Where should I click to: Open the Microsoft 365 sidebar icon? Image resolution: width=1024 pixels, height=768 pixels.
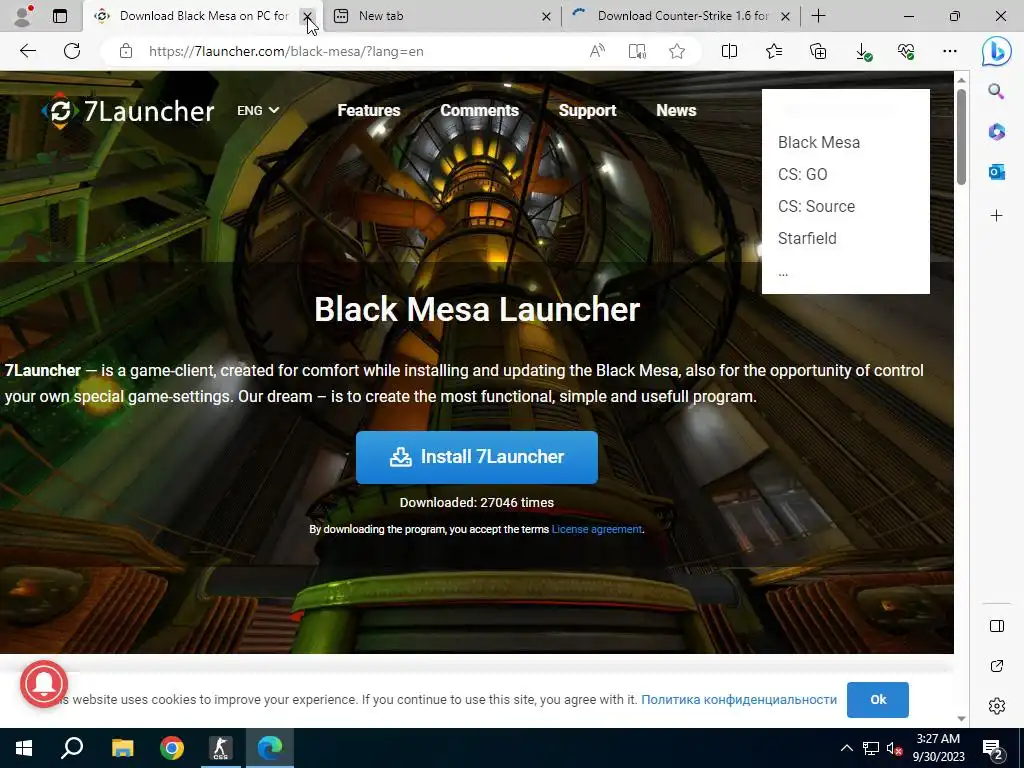(x=997, y=131)
